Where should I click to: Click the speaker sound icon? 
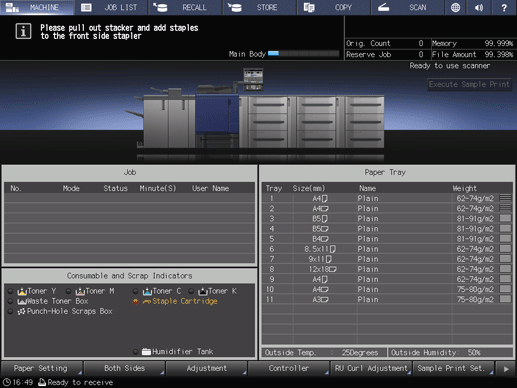coord(479,7)
